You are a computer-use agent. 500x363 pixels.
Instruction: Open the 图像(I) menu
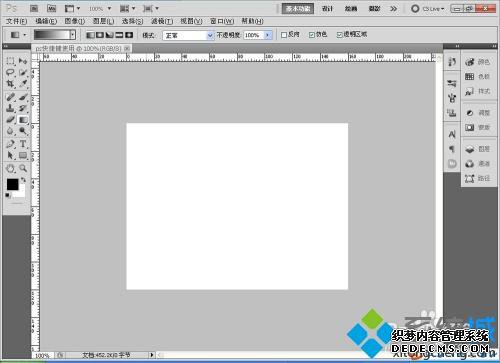pyautogui.click(x=74, y=21)
